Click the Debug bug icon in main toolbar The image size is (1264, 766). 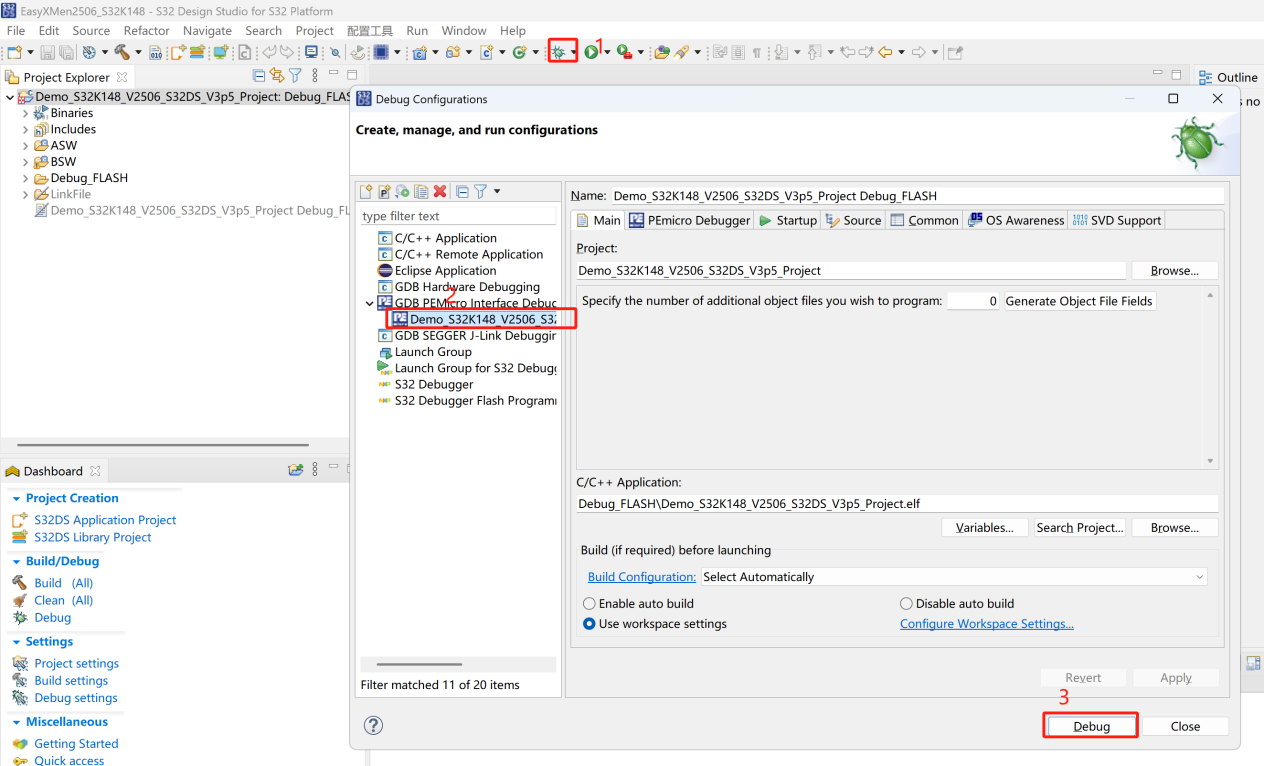[x=558, y=52]
